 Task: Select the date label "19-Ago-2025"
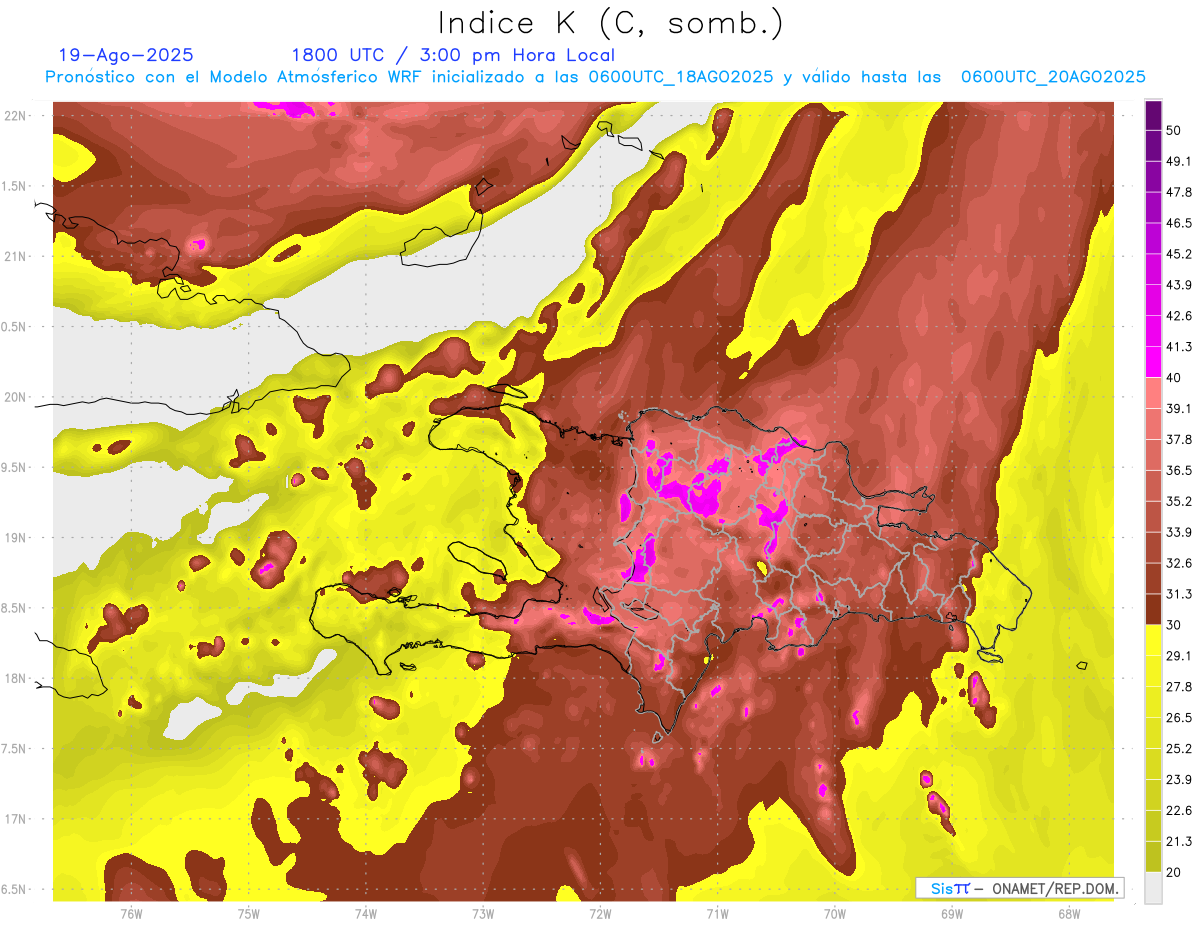pos(126,55)
